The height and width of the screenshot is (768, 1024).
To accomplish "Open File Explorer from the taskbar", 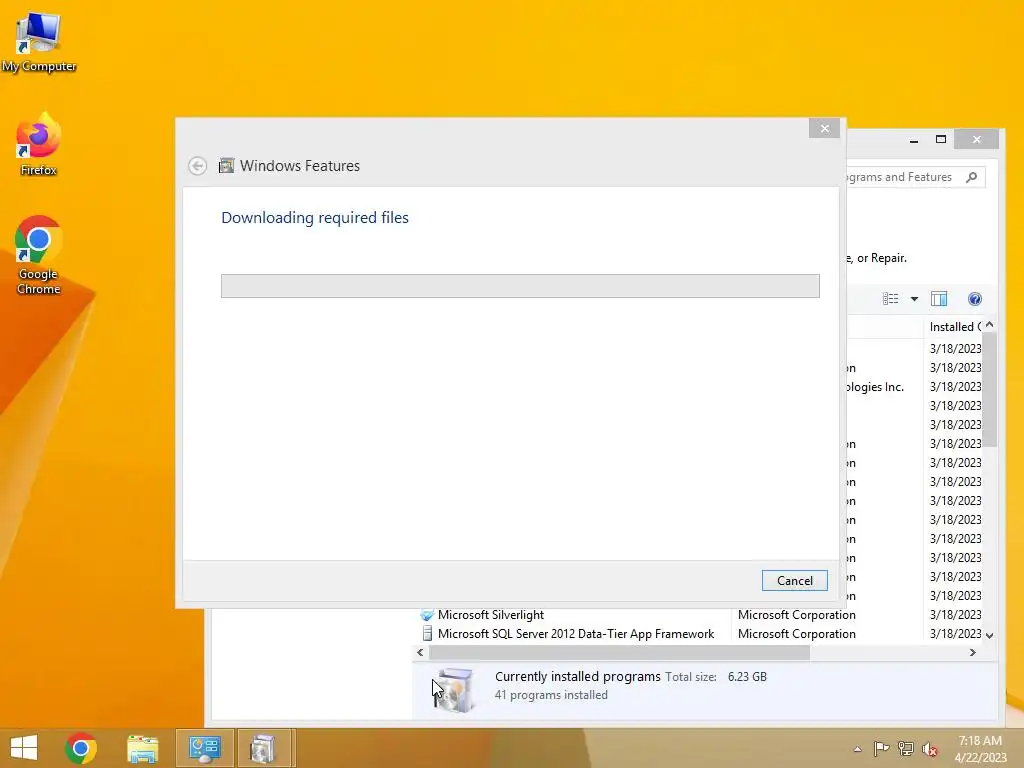I will click(x=142, y=748).
